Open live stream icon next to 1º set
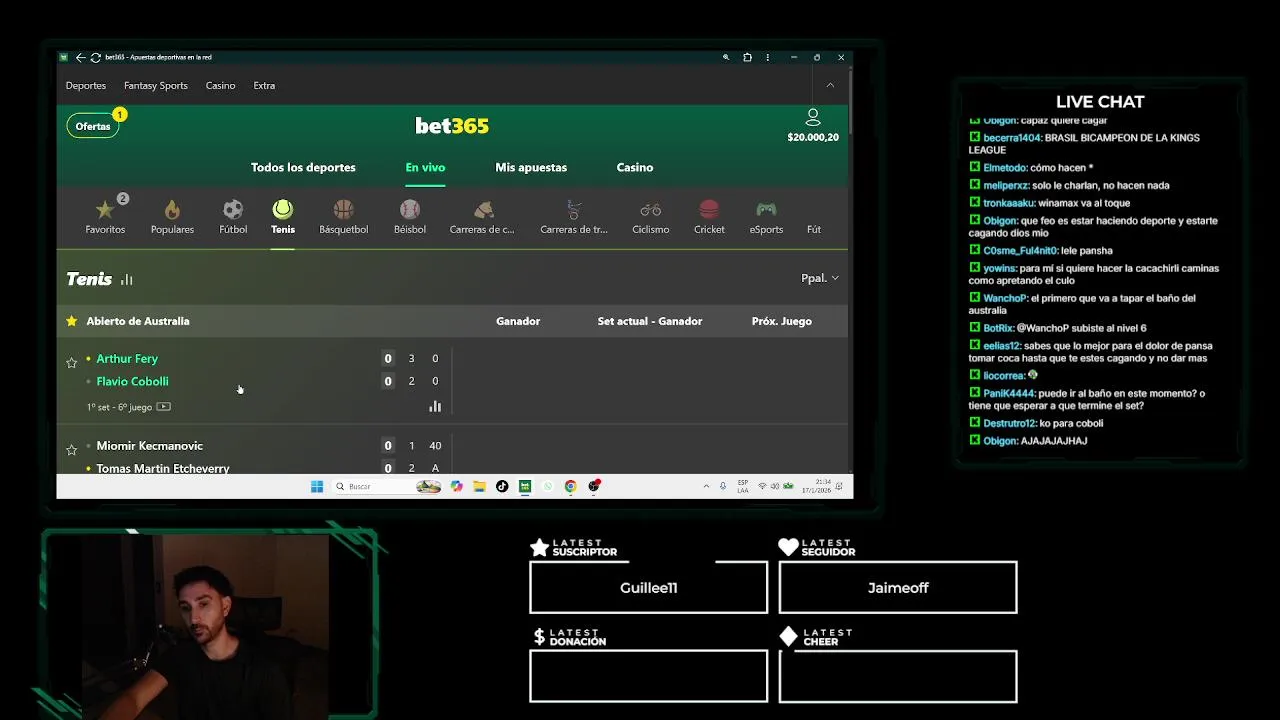This screenshot has height=720, width=1280. pos(163,407)
